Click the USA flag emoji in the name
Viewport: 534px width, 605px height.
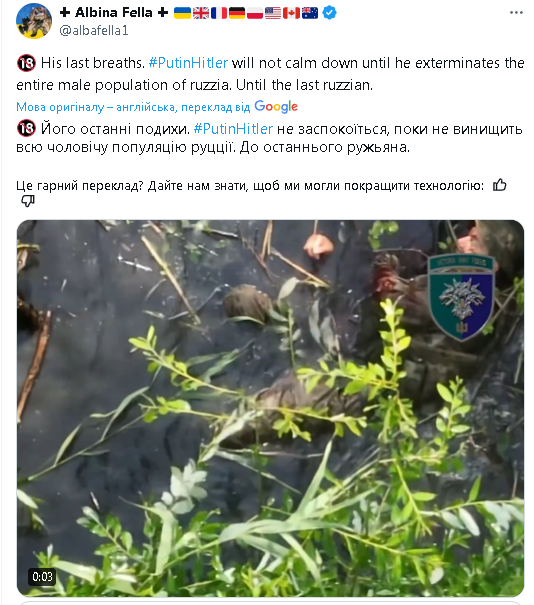point(273,13)
